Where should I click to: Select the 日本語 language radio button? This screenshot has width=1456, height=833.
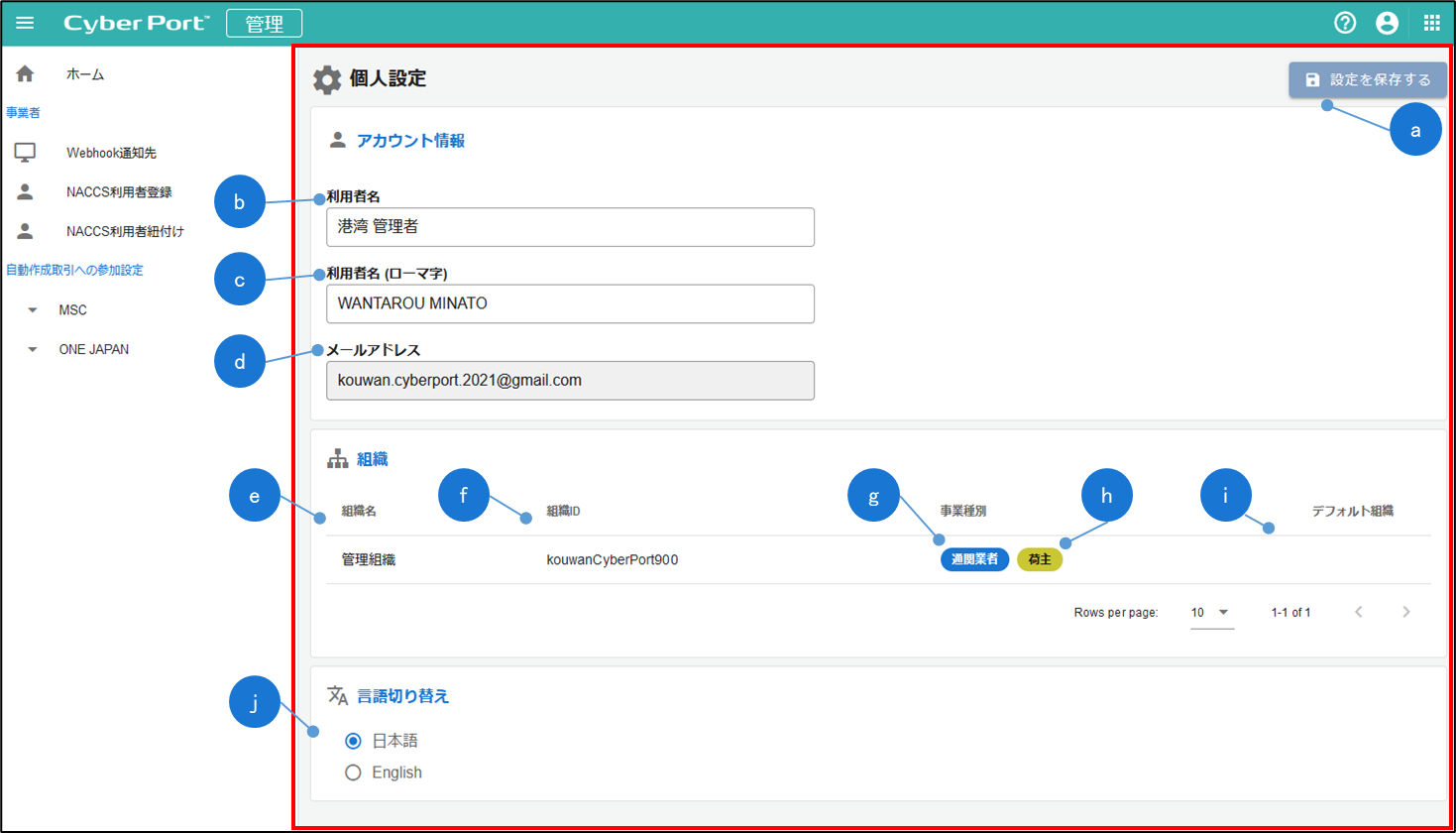point(353,741)
